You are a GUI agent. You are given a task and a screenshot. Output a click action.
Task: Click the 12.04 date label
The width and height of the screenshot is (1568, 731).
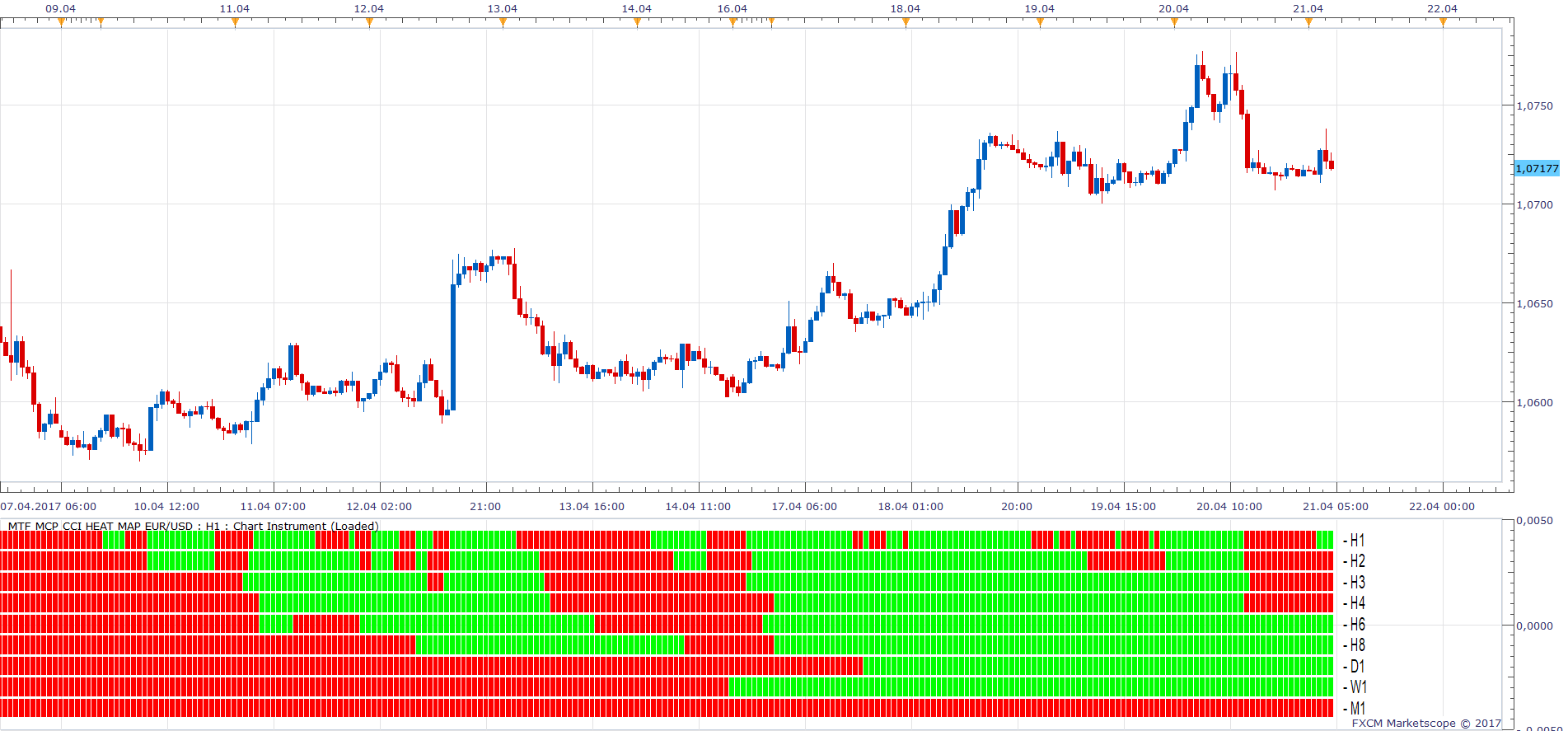point(369,8)
